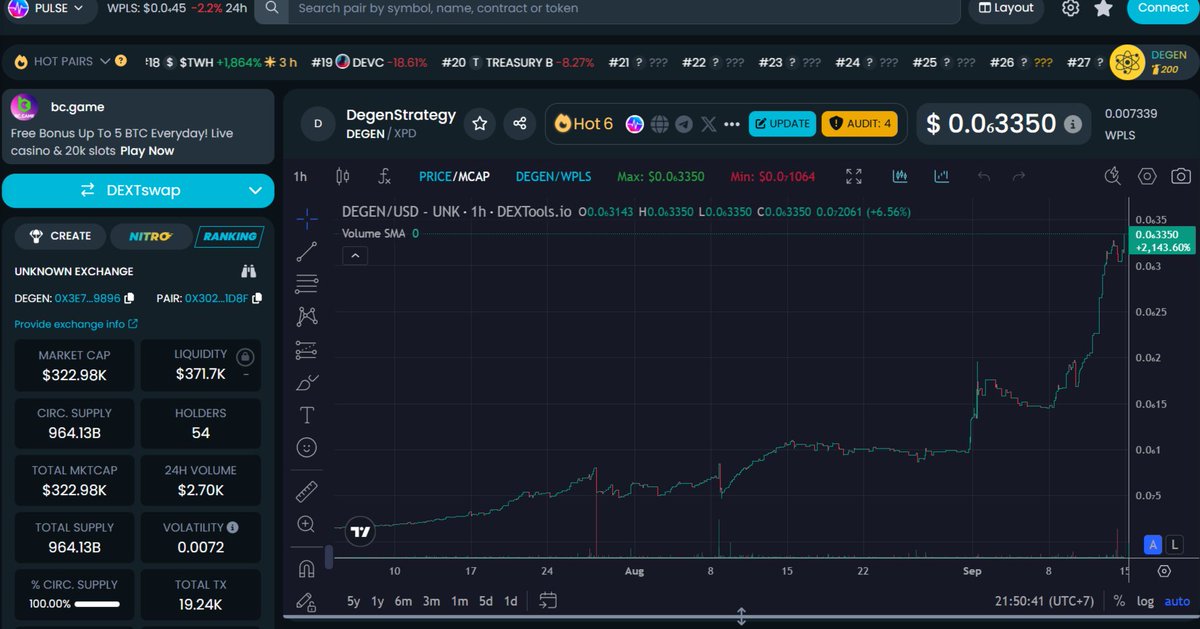Select the ruler measure tool

(x=307, y=491)
